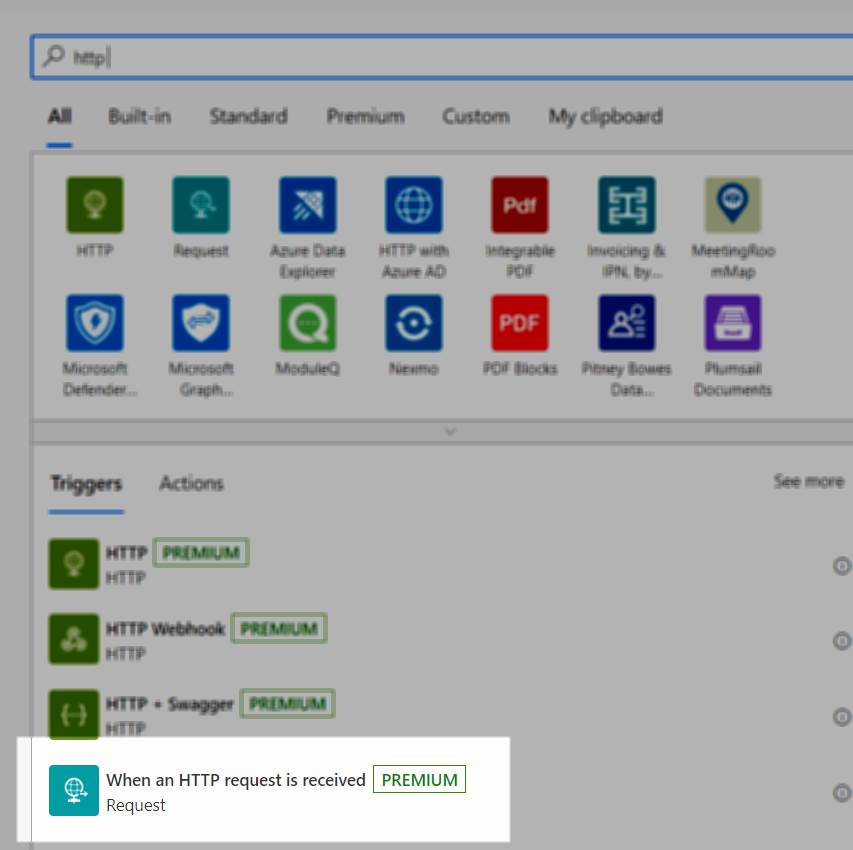Open the Microsoft Defender connector
Viewport: 853px width, 850px height.
click(95, 323)
